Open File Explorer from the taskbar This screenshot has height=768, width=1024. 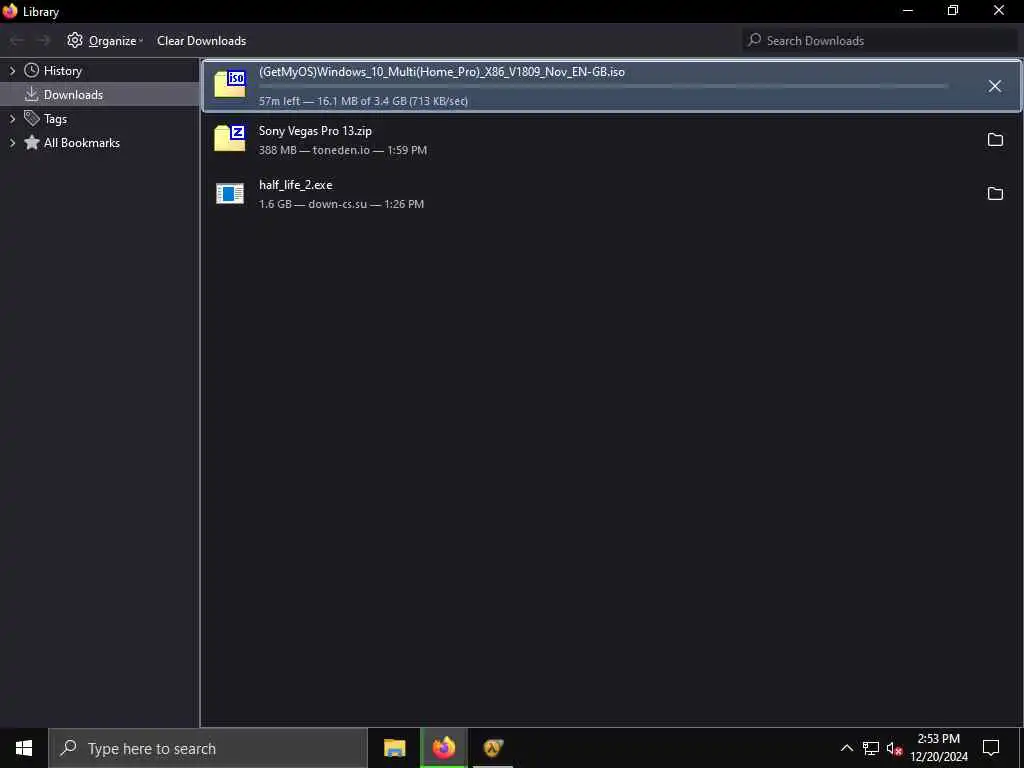394,748
